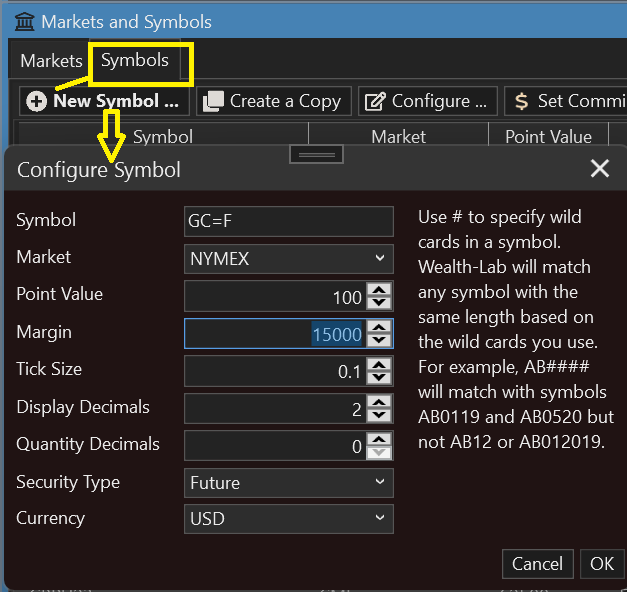Increase Tick Size with up arrow
627x592 pixels.
click(x=379, y=364)
